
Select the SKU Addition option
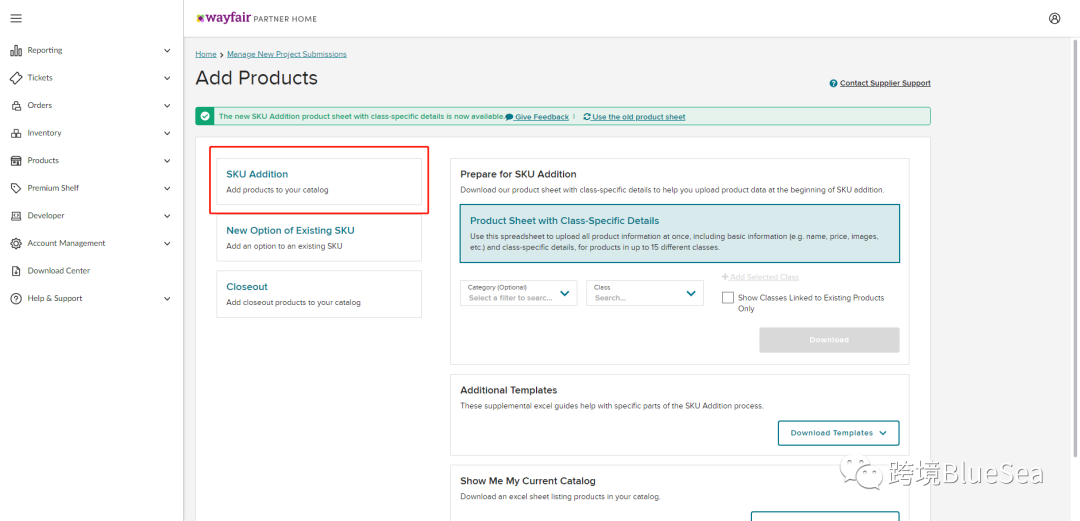pos(319,182)
